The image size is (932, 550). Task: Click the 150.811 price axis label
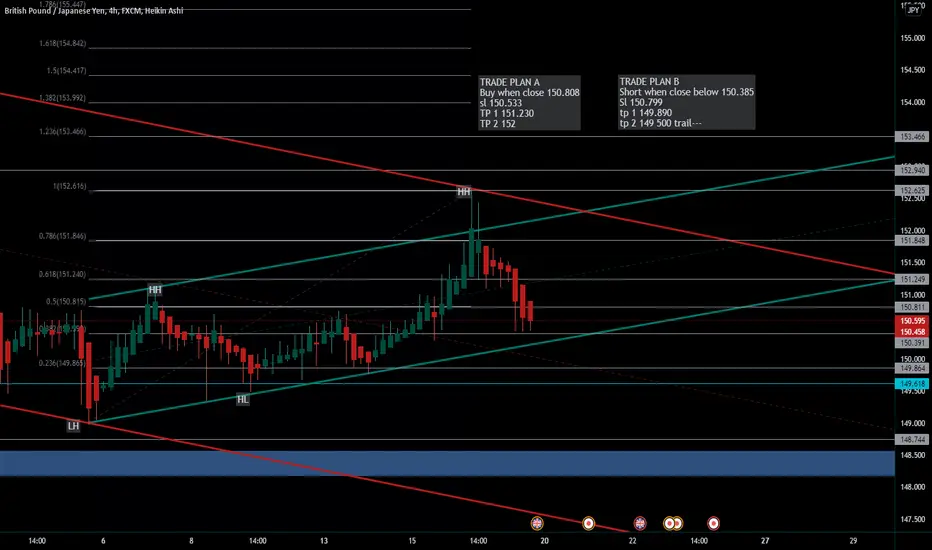click(x=912, y=307)
